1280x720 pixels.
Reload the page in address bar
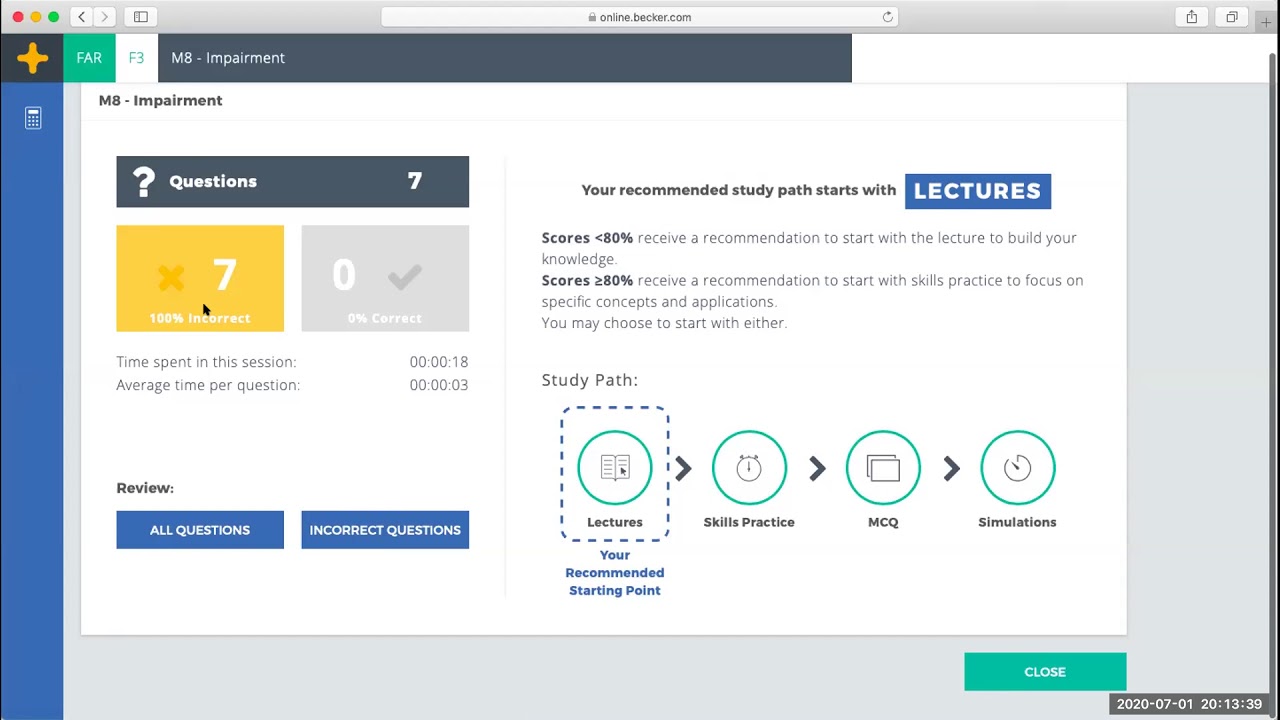pos(887,17)
